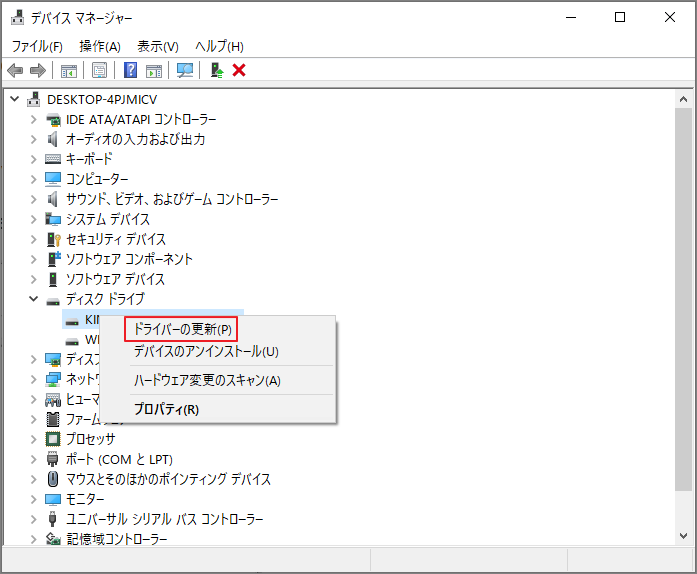This screenshot has width=697, height=574.
Task: Select the 記憶域コントローラー label
Action: pos(117,539)
